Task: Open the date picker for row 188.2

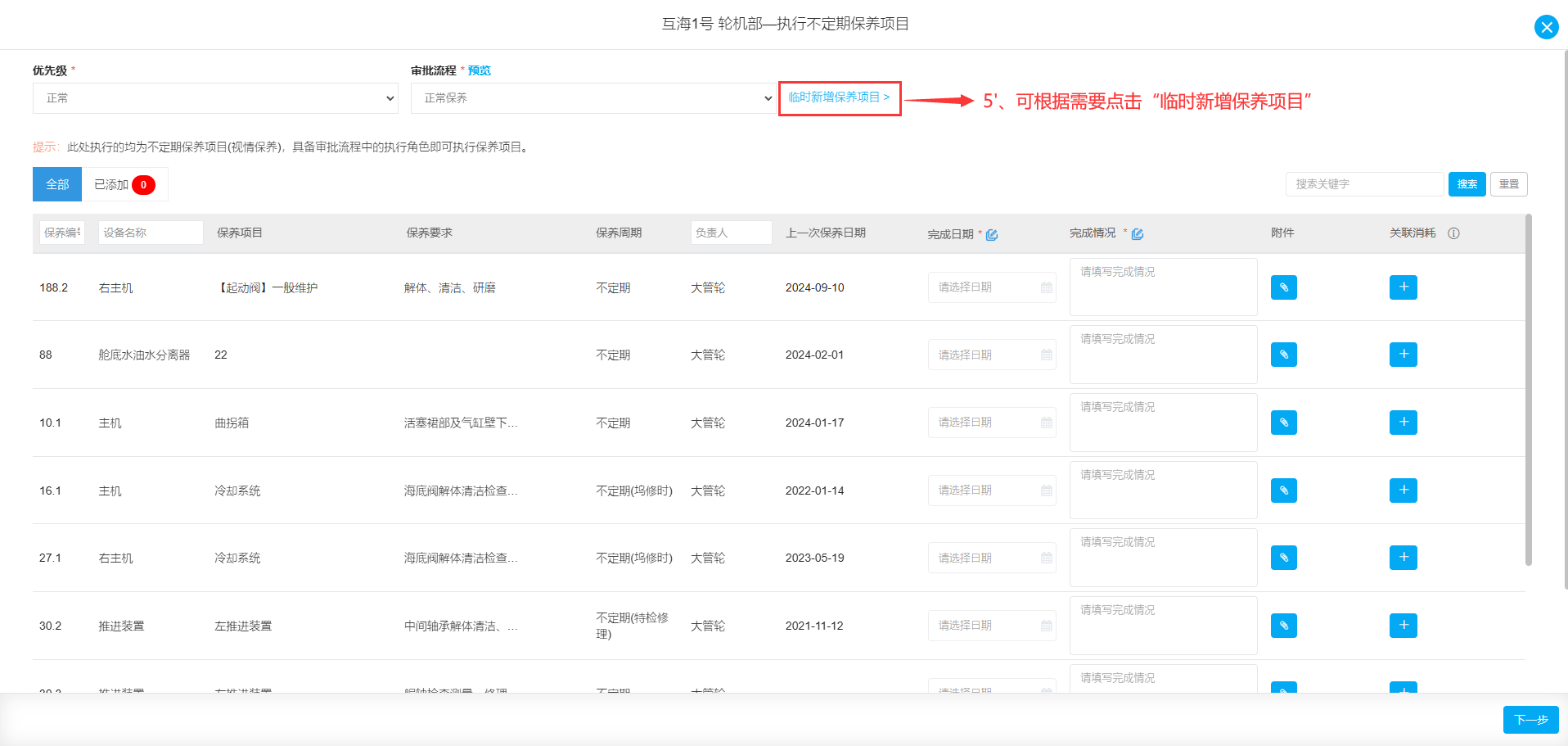Action: coord(992,287)
